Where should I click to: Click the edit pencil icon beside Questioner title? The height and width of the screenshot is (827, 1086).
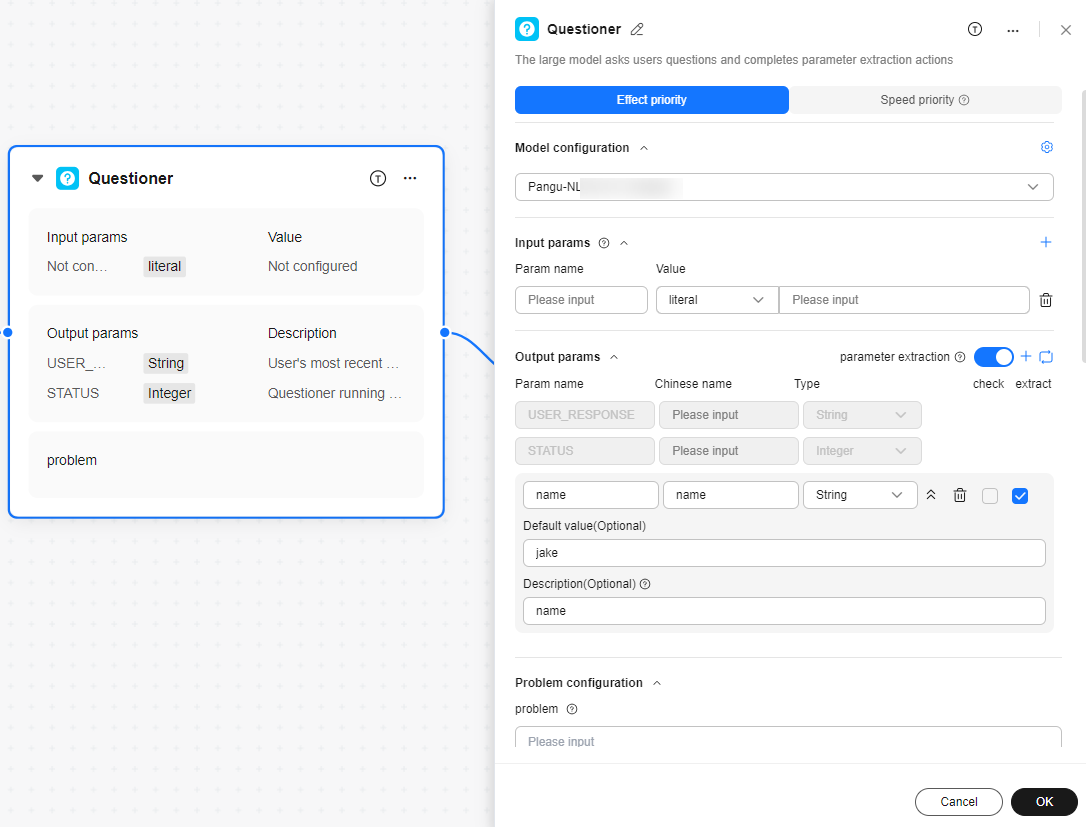pyautogui.click(x=637, y=30)
